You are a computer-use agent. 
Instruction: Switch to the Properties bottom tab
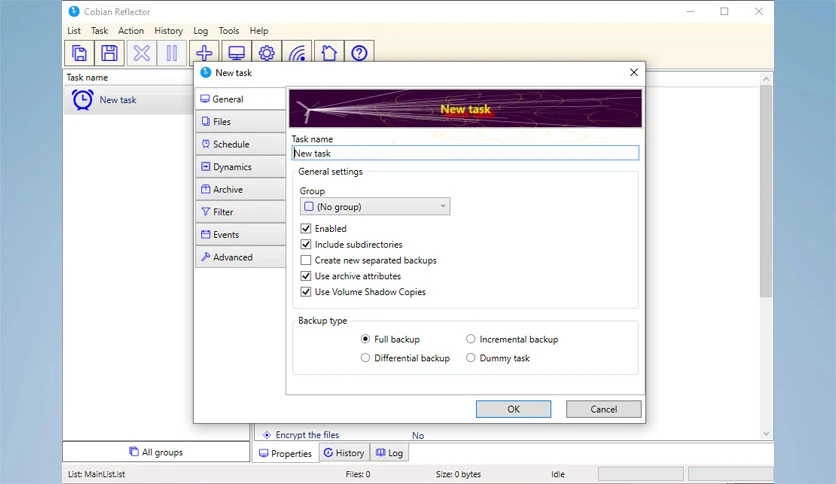tap(286, 453)
